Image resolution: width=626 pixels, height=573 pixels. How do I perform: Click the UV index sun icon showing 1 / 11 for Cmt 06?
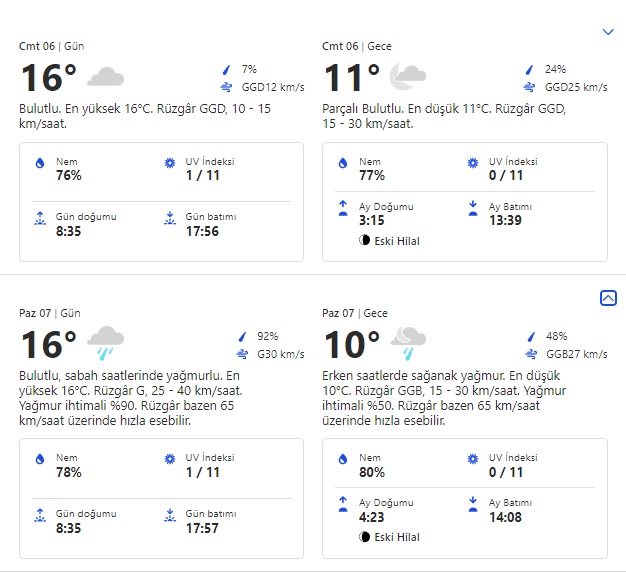(168, 163)
